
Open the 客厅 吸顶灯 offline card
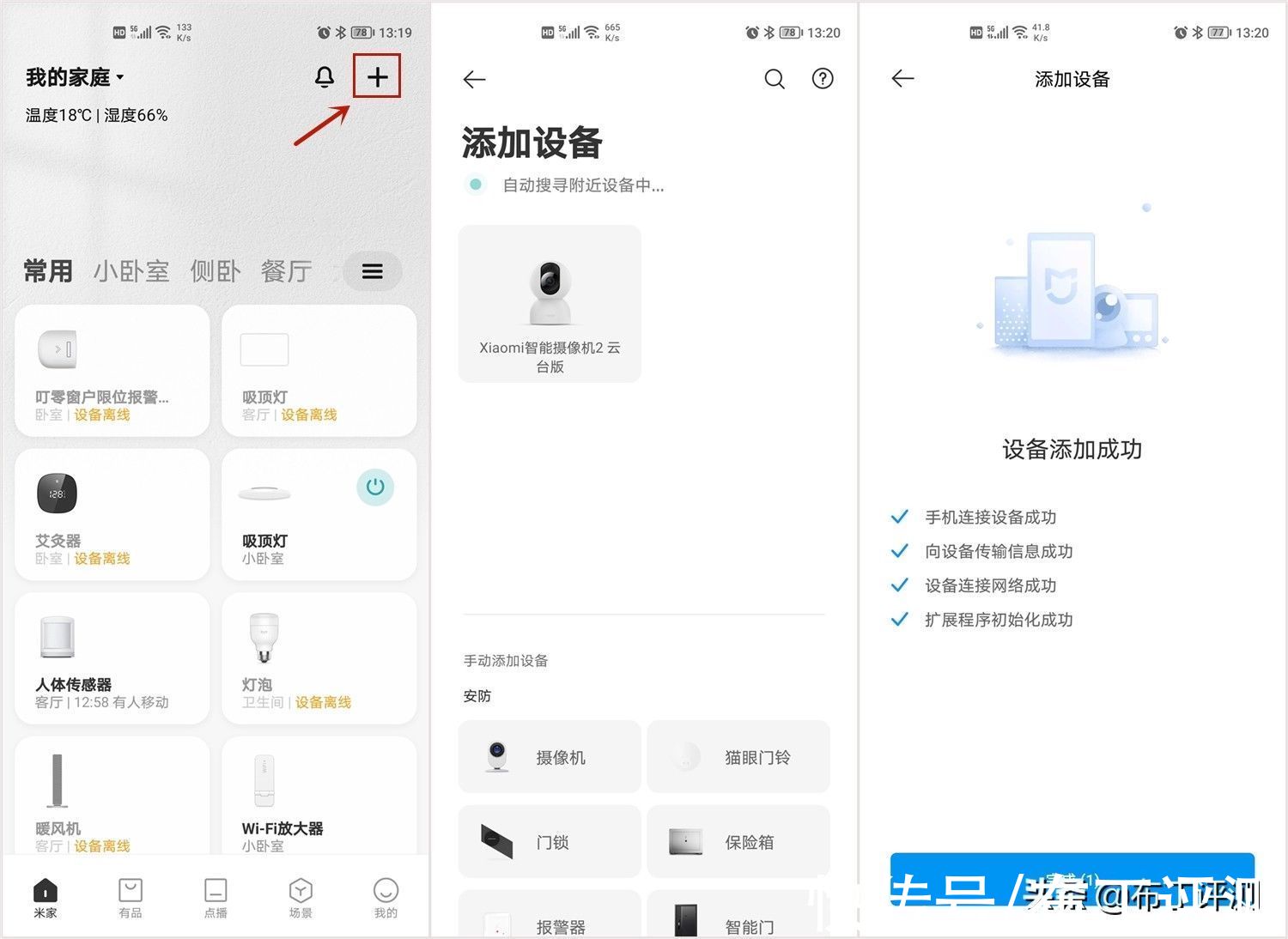point(319,371)
